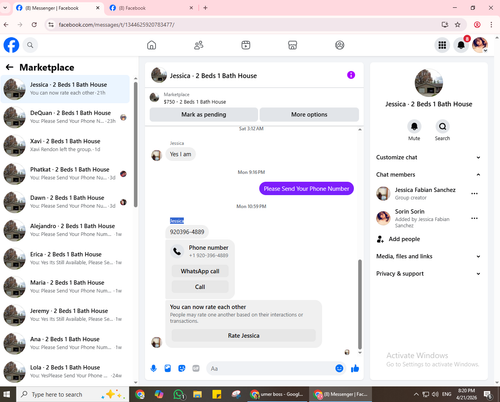Open Dawn - 2 Beds 1 Bath House chat

[65, 202]
